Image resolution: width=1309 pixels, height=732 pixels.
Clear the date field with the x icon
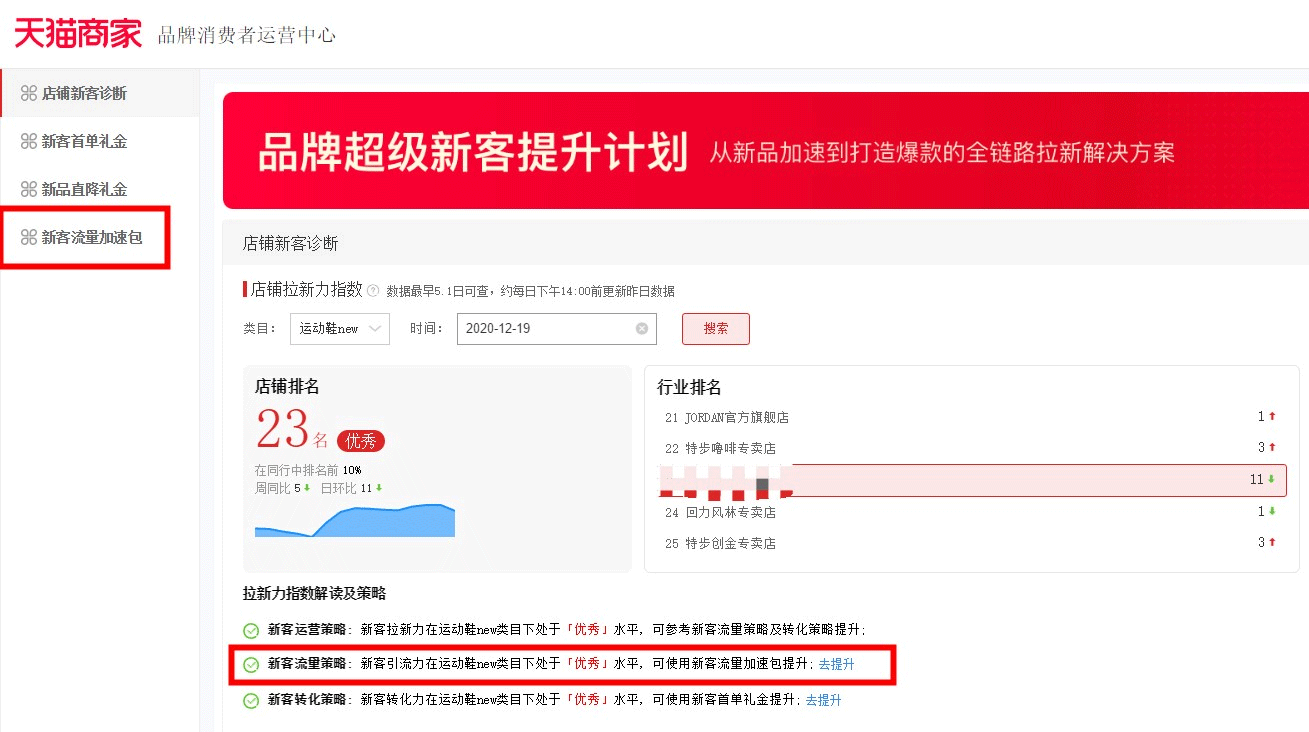641,329
